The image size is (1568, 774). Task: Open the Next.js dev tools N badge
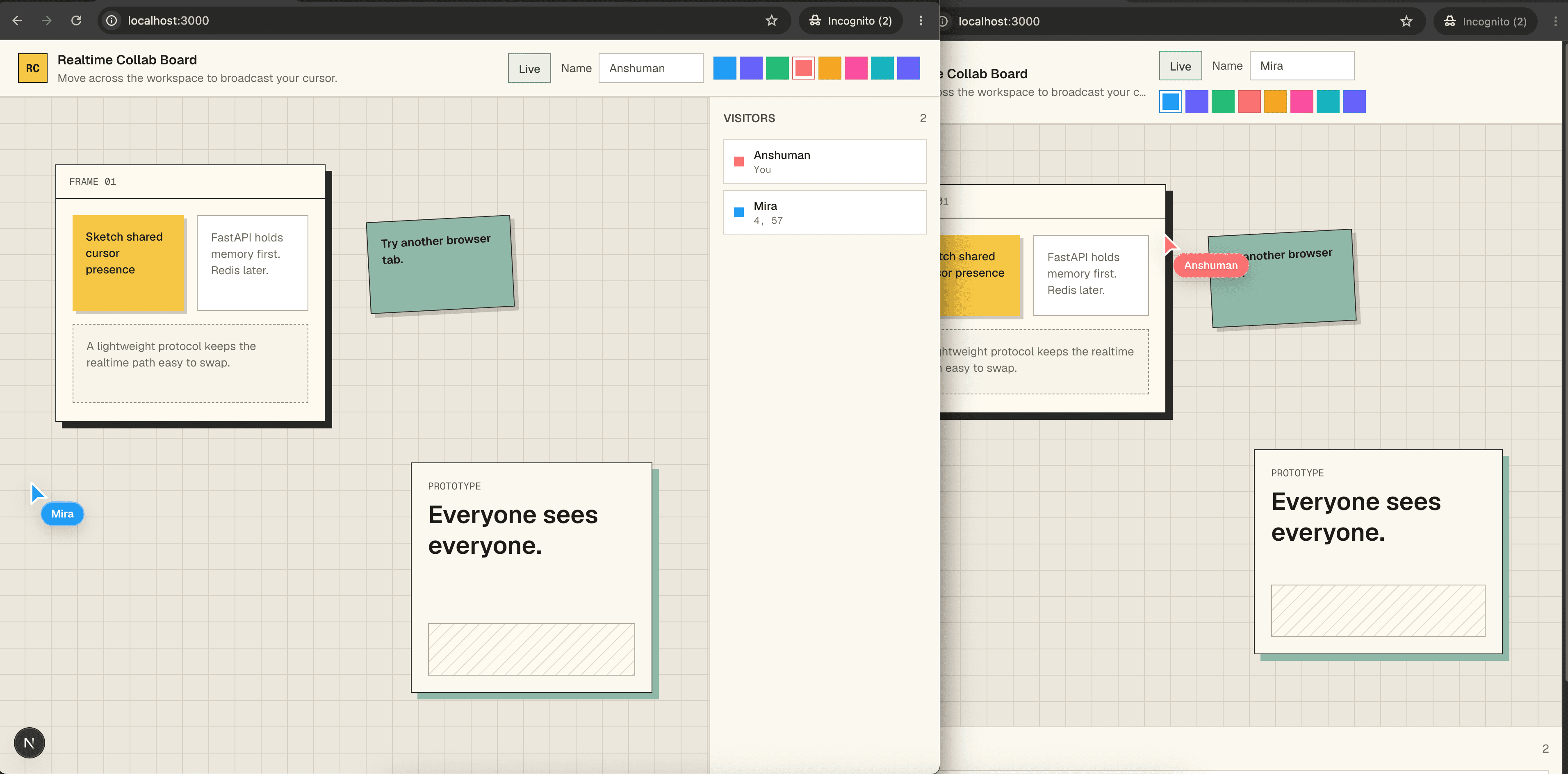click(29, 743)
